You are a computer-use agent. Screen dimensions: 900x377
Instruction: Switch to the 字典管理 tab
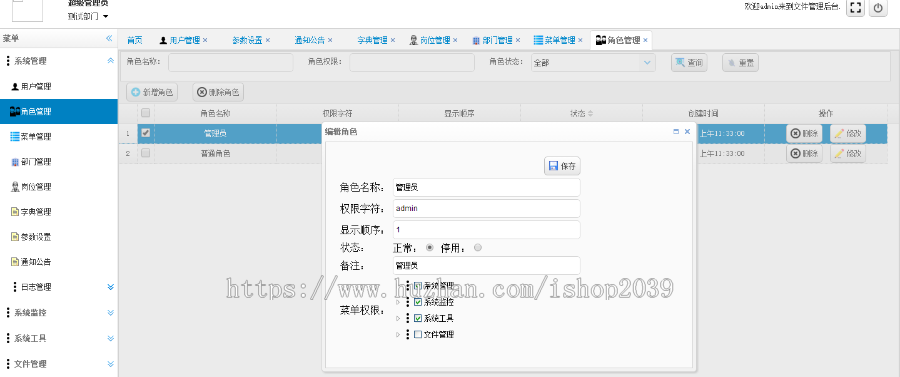coord(373,40)
